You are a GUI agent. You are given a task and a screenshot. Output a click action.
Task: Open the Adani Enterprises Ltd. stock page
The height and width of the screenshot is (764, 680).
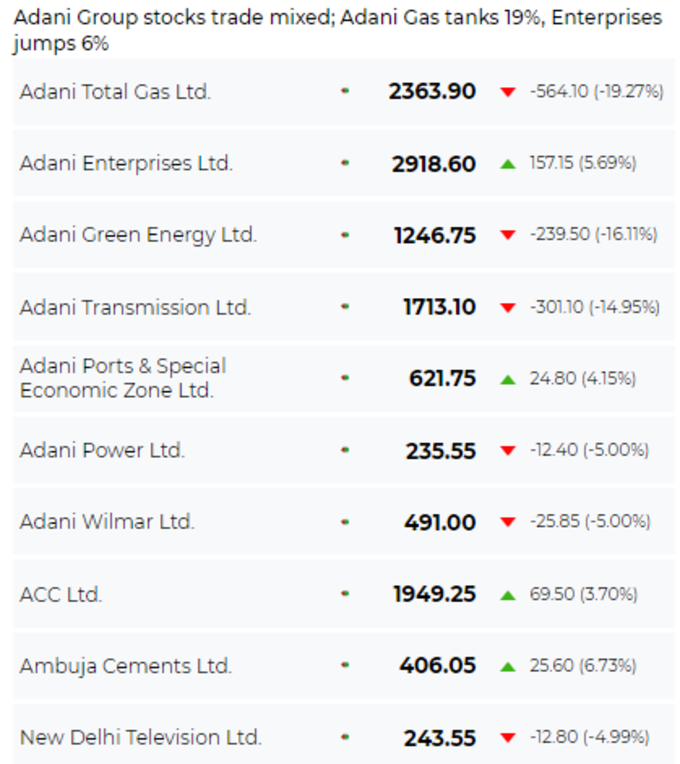(126, 163)
